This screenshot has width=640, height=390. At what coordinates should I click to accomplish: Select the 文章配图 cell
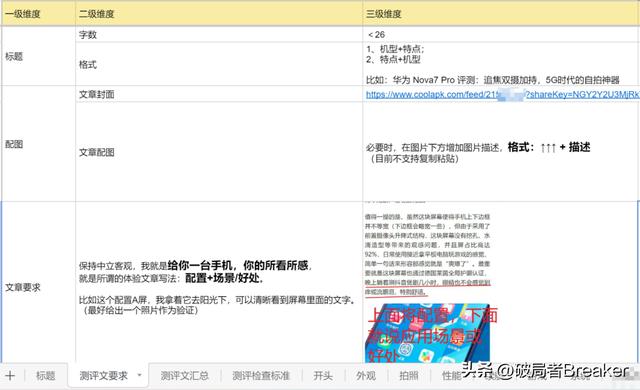coord(219,152)
